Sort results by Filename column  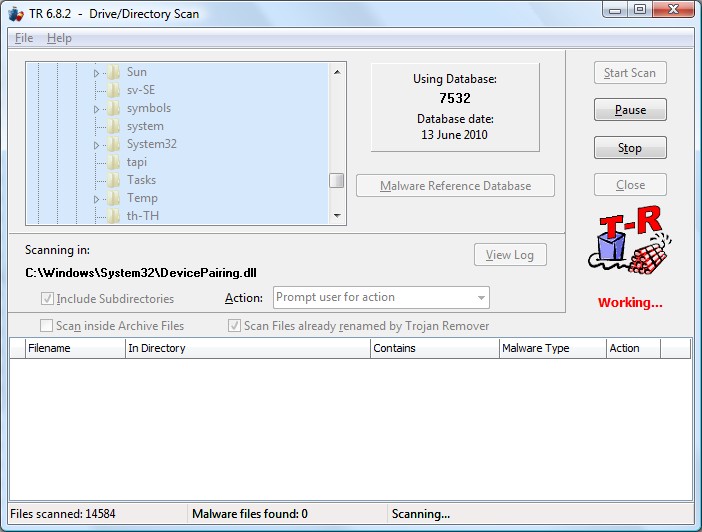[x=75, y=348]
